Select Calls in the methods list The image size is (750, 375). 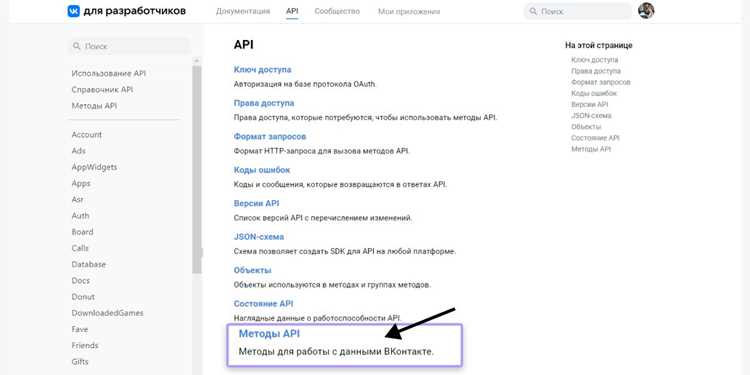tap(80, 248)
